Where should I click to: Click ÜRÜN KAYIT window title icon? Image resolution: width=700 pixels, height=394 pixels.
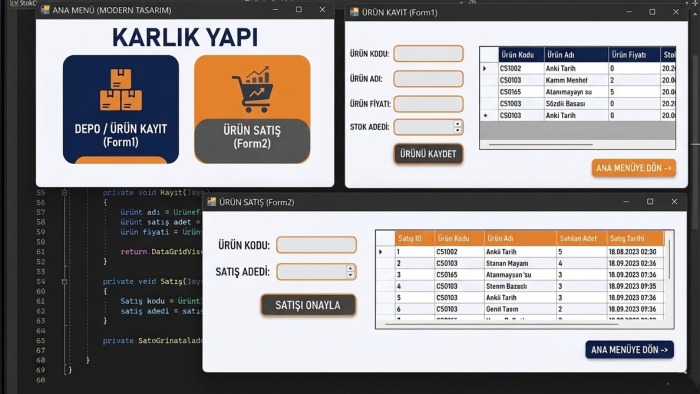354,12
